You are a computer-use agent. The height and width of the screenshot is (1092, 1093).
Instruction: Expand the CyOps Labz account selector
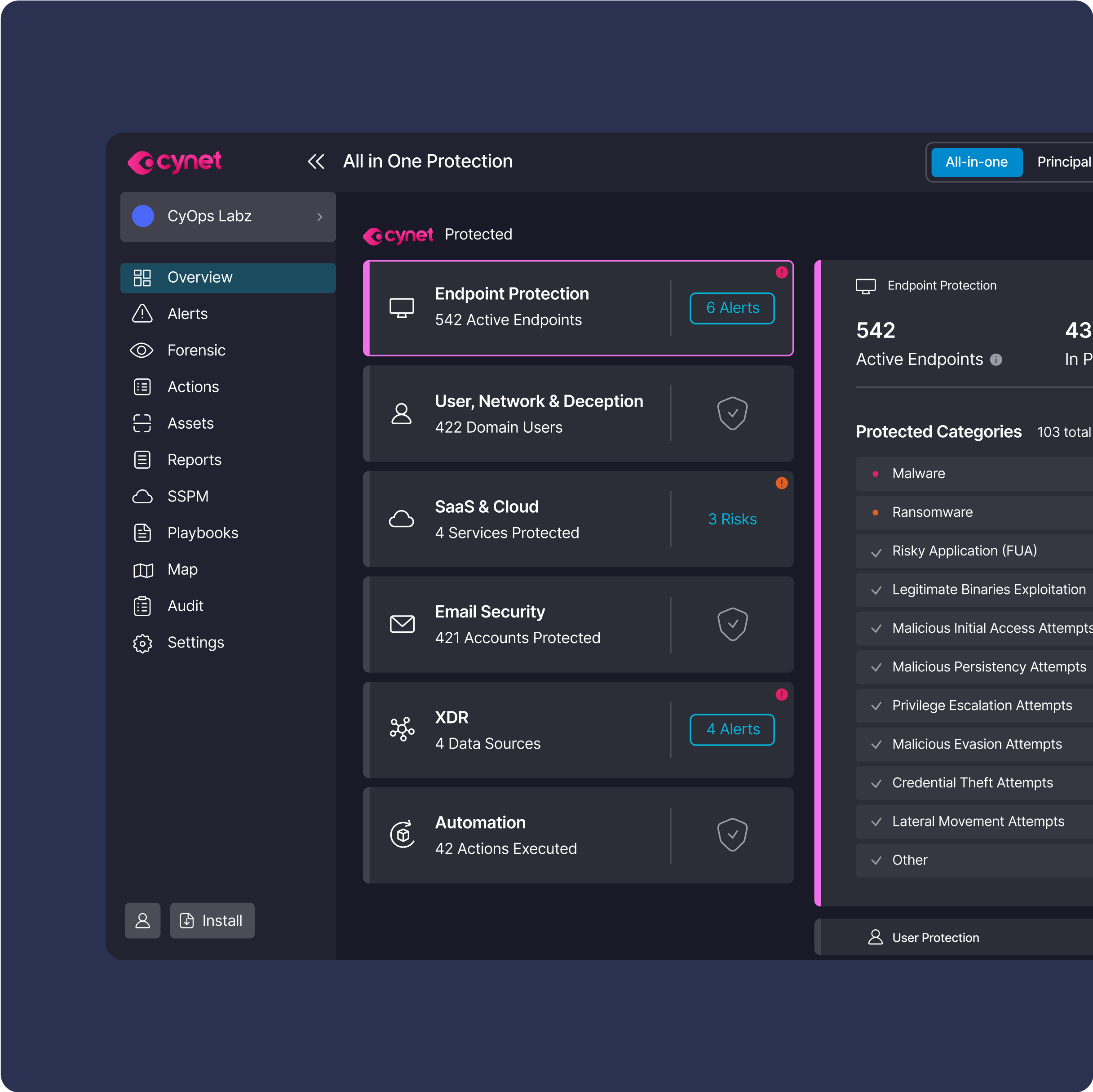pyautogui.click(x=228, y=217)
